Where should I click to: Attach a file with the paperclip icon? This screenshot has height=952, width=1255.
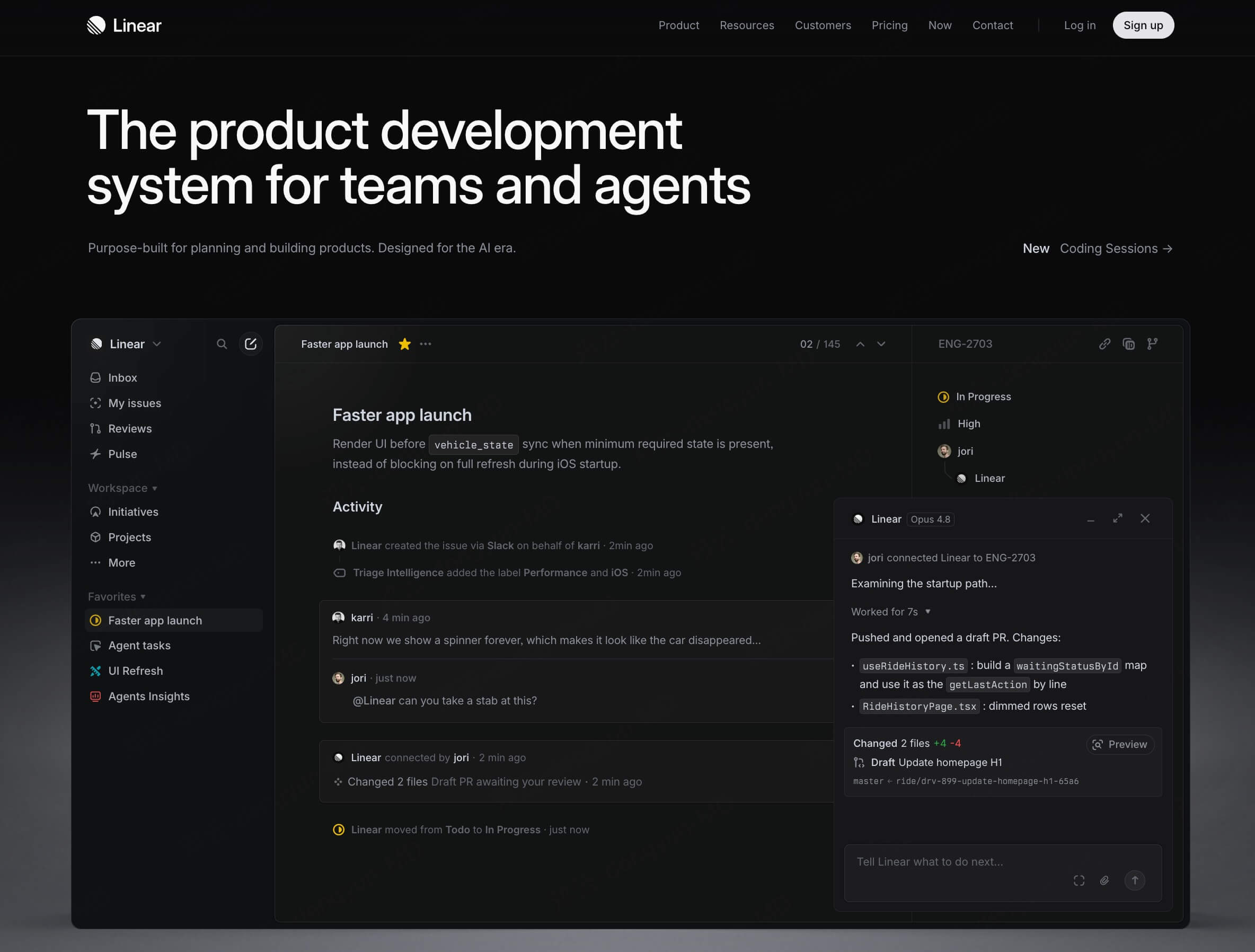pyautogui.click(x=1104, y=880)
